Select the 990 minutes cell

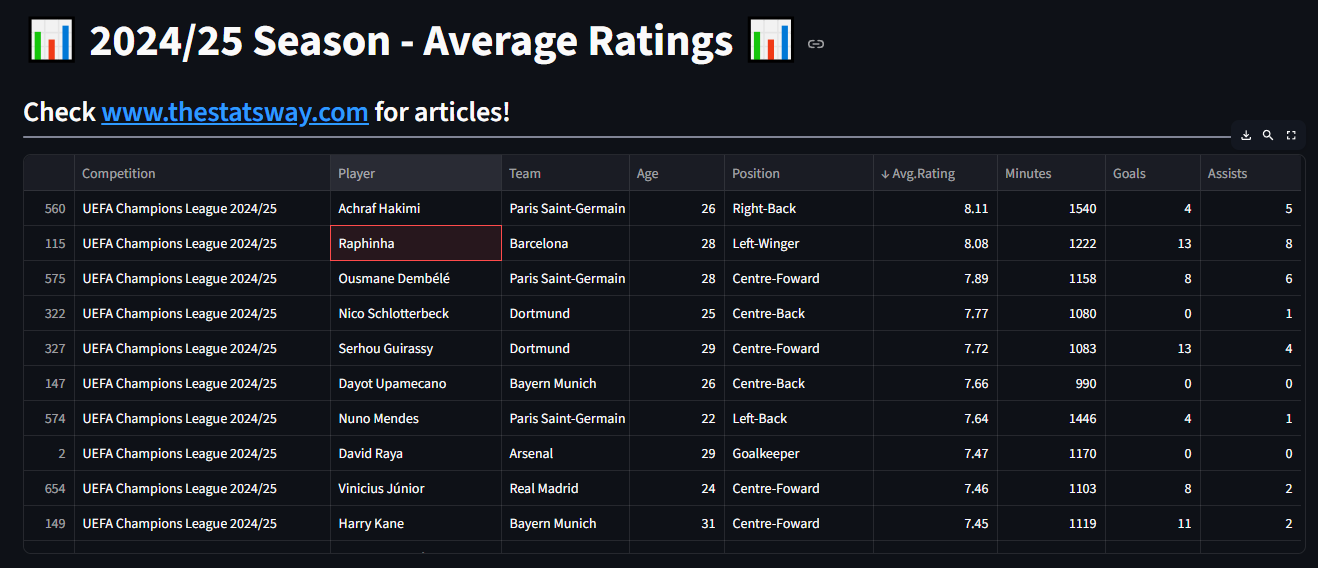point(1051,383)
